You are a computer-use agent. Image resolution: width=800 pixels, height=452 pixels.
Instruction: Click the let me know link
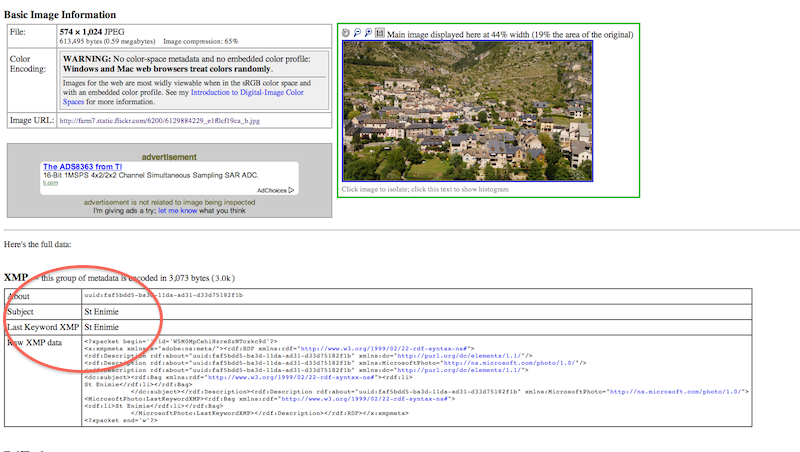click(178, 211)
